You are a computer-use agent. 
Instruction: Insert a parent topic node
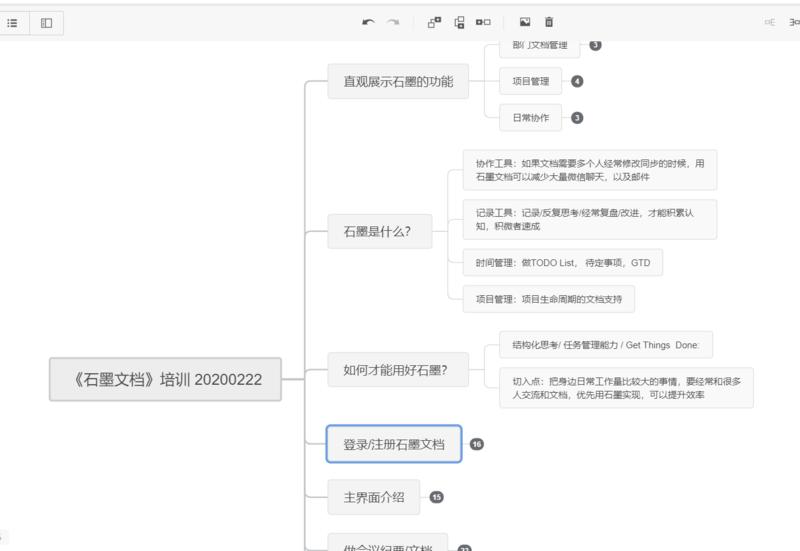(x=483, y=22)
